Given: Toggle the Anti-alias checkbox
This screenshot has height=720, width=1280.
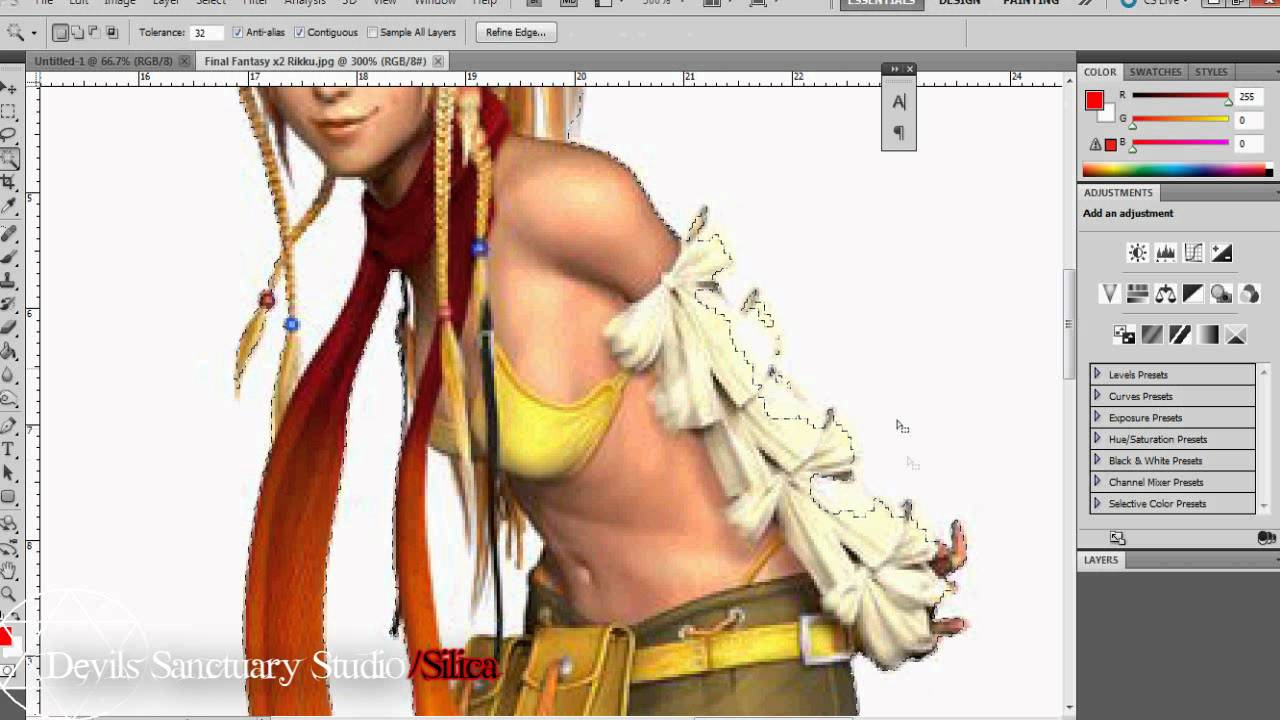Looking at the screenshot, I should (x=237, y=33).
